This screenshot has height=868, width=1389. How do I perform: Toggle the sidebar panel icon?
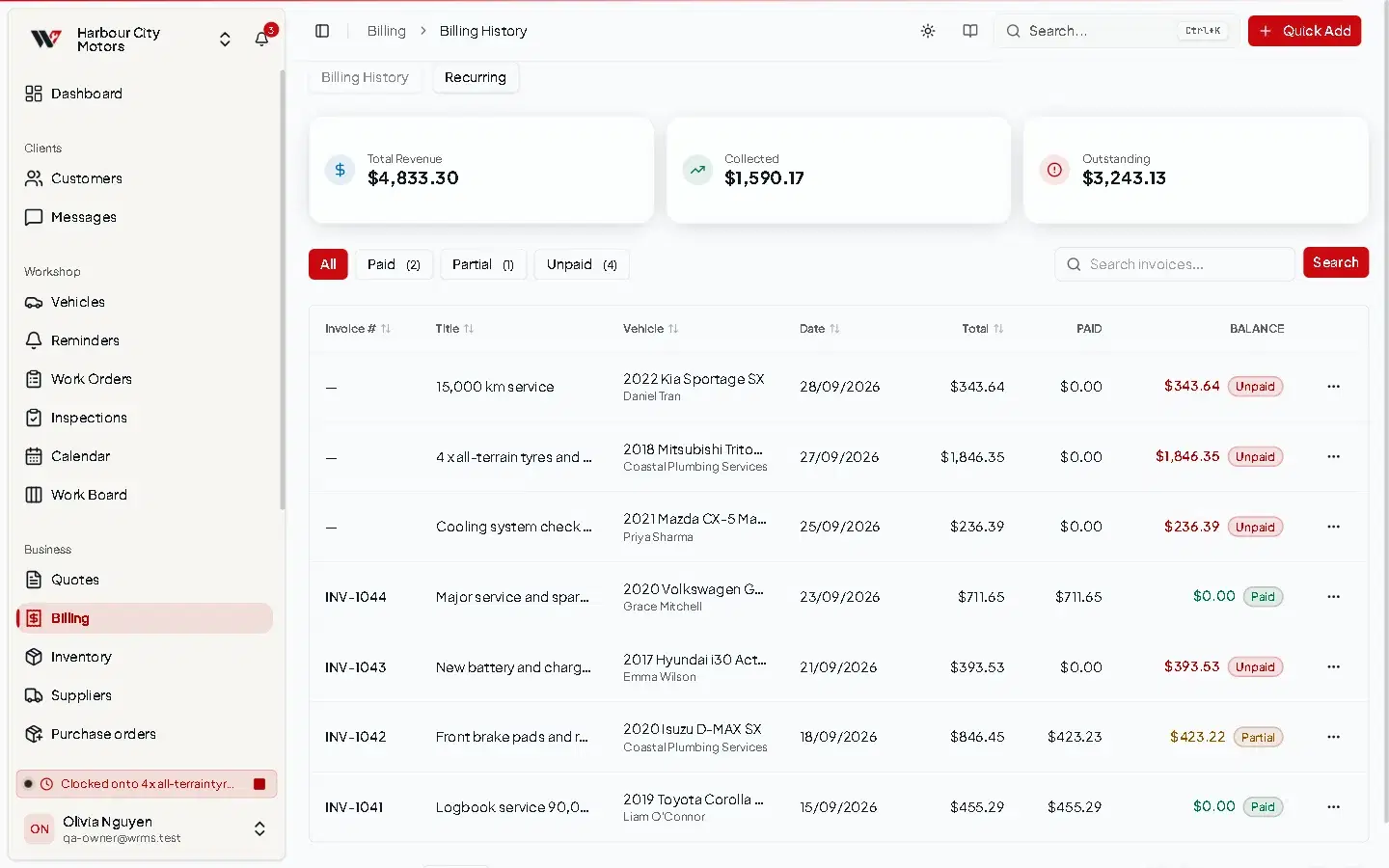point(322,31)
